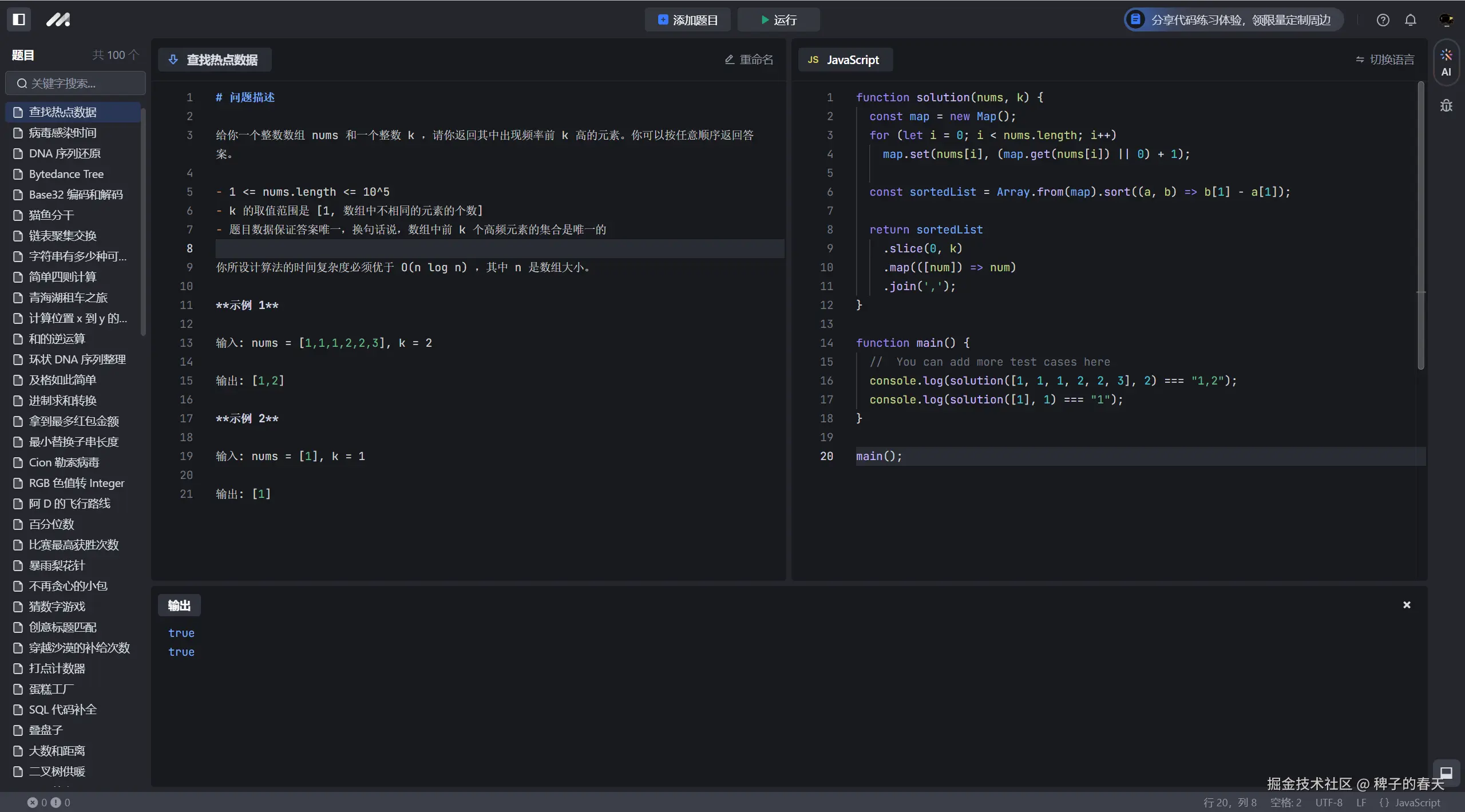
Task: Click 重命名 to rename the problem
Action: (x=749, y=60)
